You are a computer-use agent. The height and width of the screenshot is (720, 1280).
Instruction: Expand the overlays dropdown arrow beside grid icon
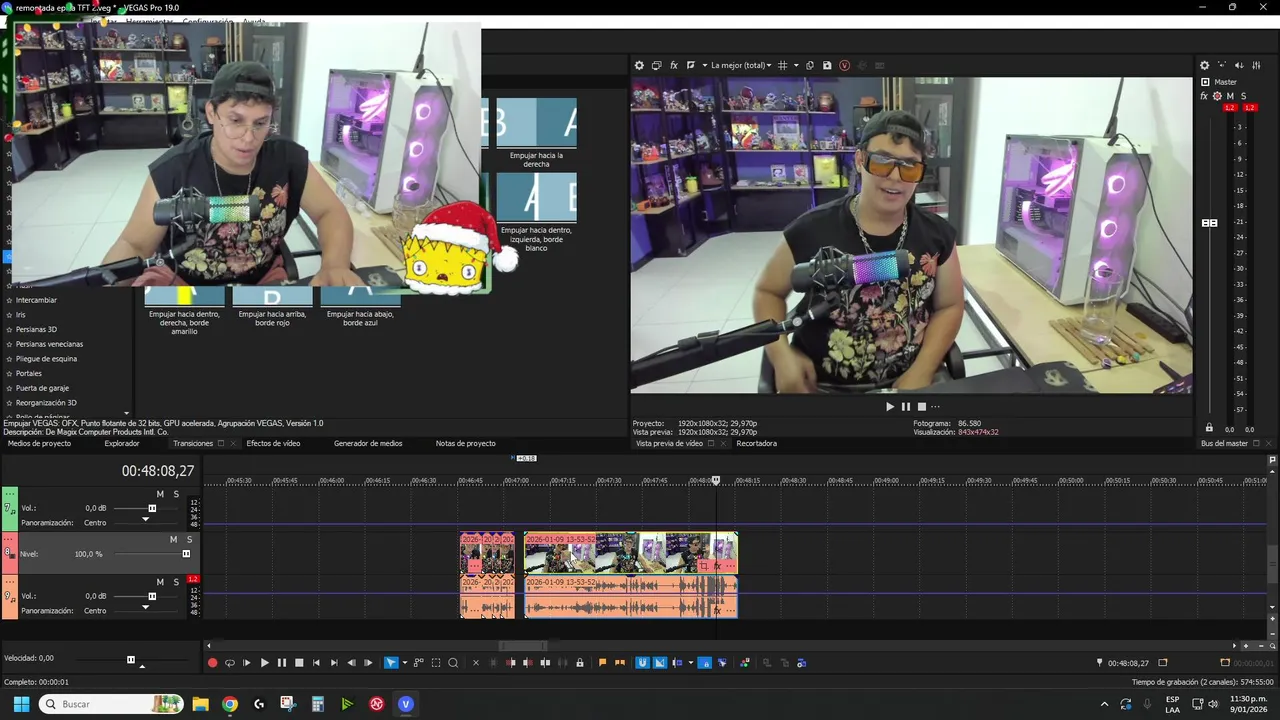tap(796, 65)
